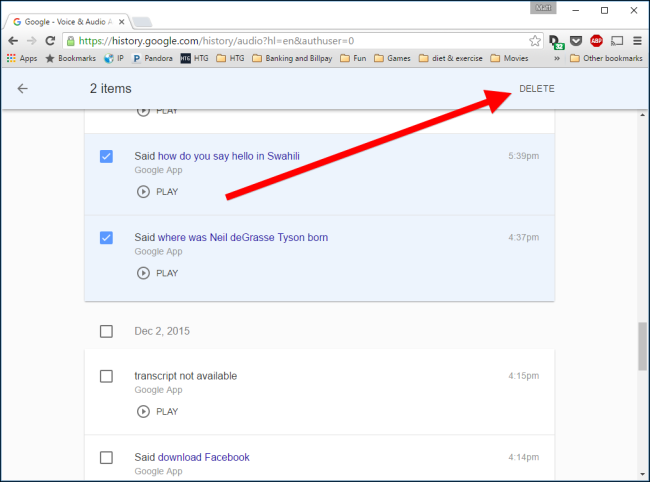Select the Google Voice & Audio tab
Screen dimensions: 650x482
[x=68, y=22]
